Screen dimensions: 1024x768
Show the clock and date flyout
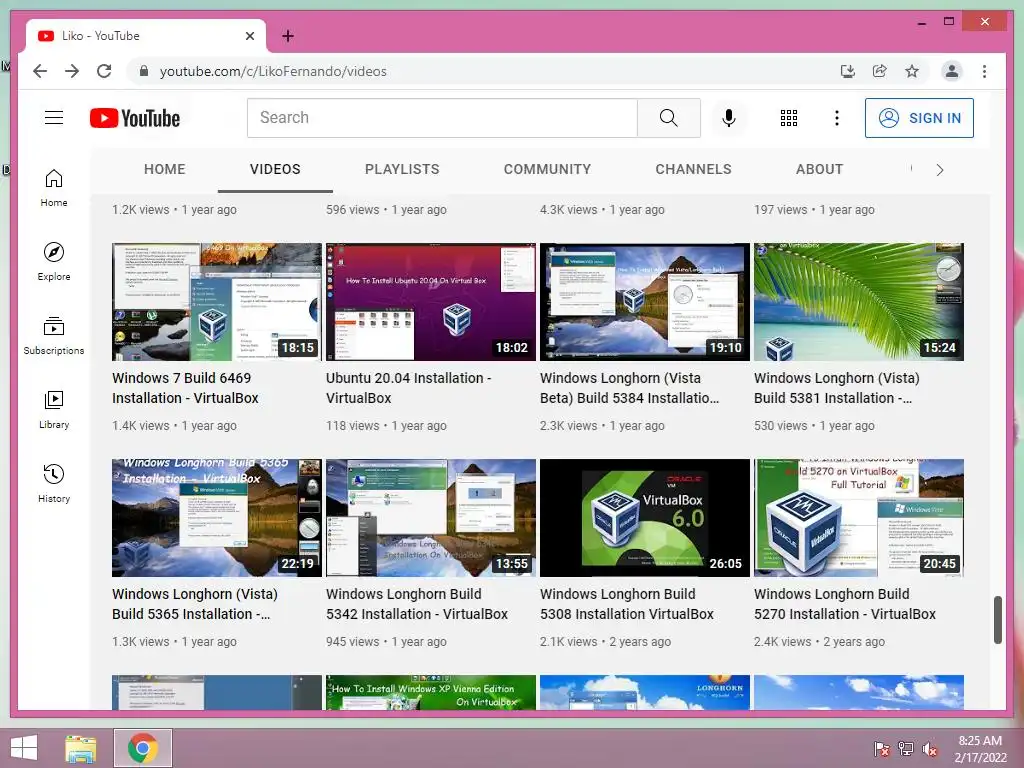point(980,749)
